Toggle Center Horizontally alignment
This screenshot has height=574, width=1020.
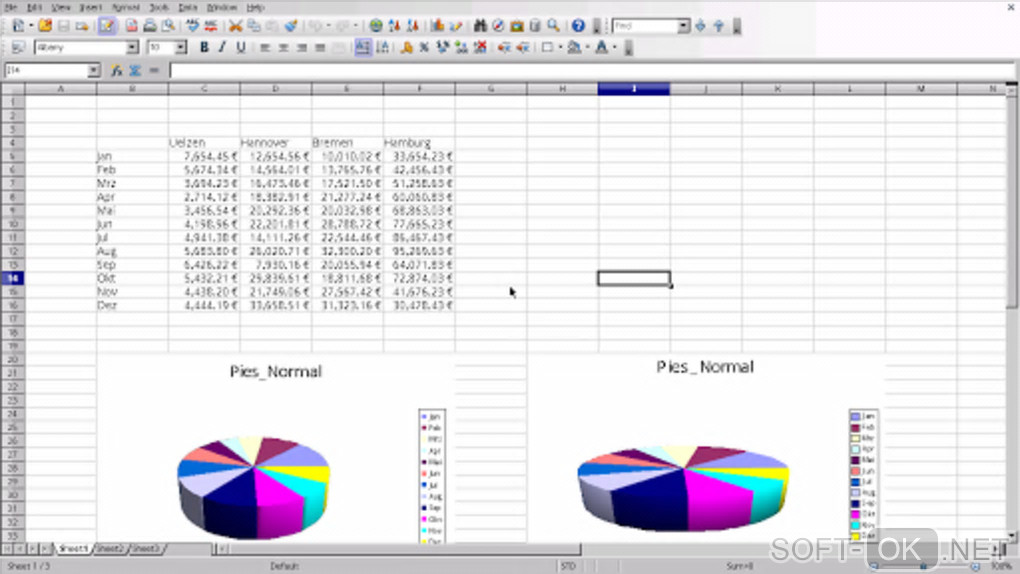(x=283, y=48)
